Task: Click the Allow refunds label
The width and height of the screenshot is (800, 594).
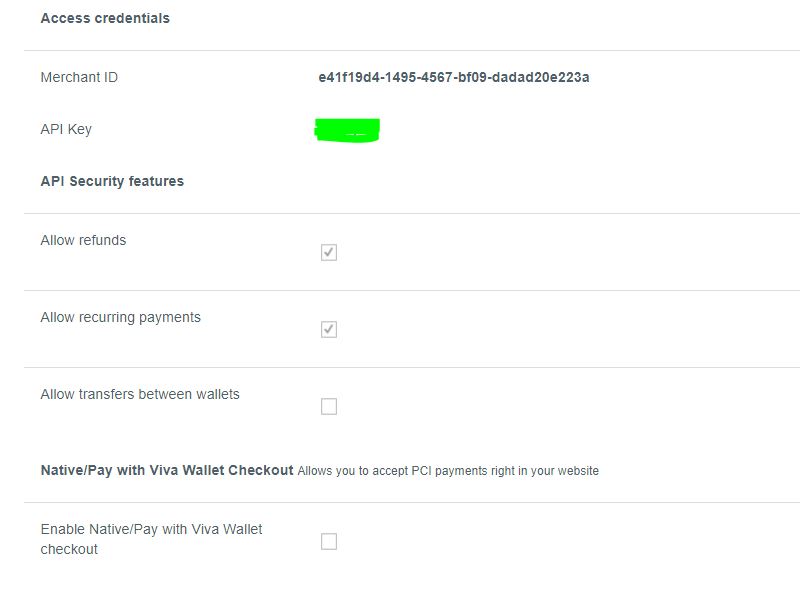Action: point(81,239)
